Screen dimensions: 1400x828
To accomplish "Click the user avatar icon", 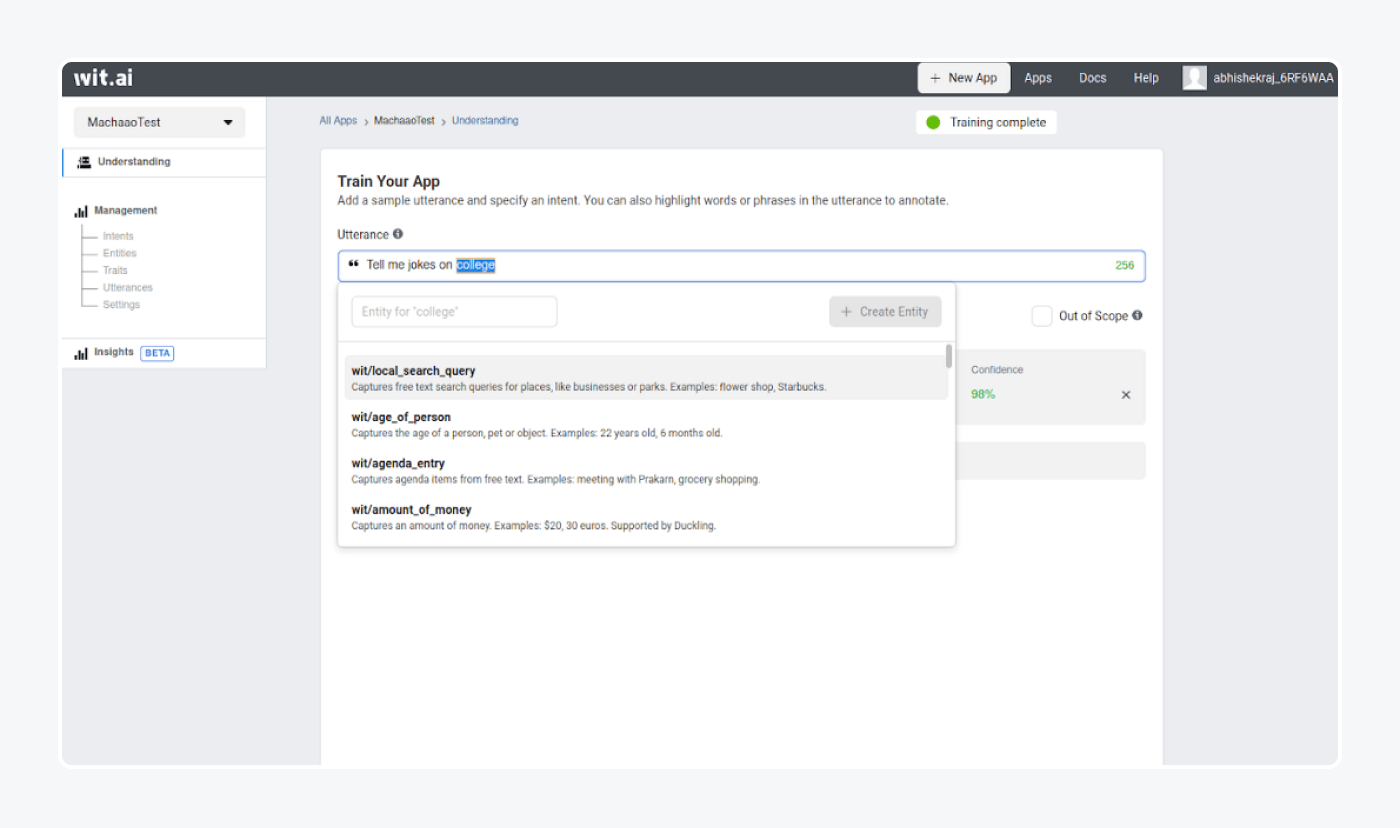I will click(1194, 78).
